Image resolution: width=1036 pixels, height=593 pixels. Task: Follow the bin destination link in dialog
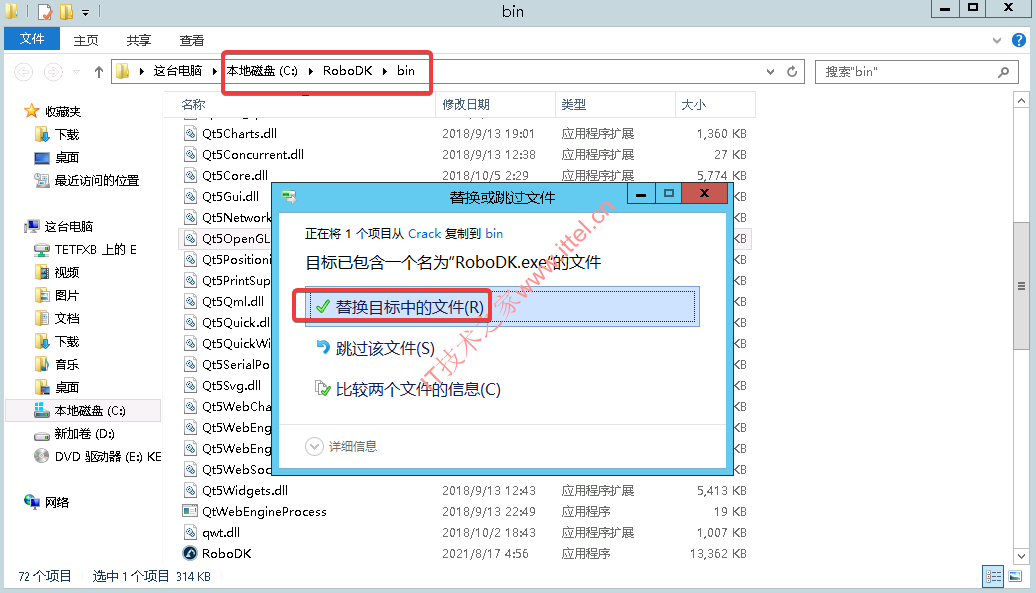coord(494,234)
